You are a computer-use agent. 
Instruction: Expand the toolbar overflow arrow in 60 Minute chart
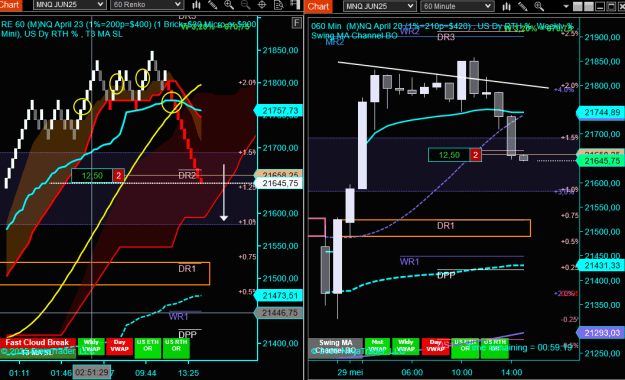pos(566,6)
